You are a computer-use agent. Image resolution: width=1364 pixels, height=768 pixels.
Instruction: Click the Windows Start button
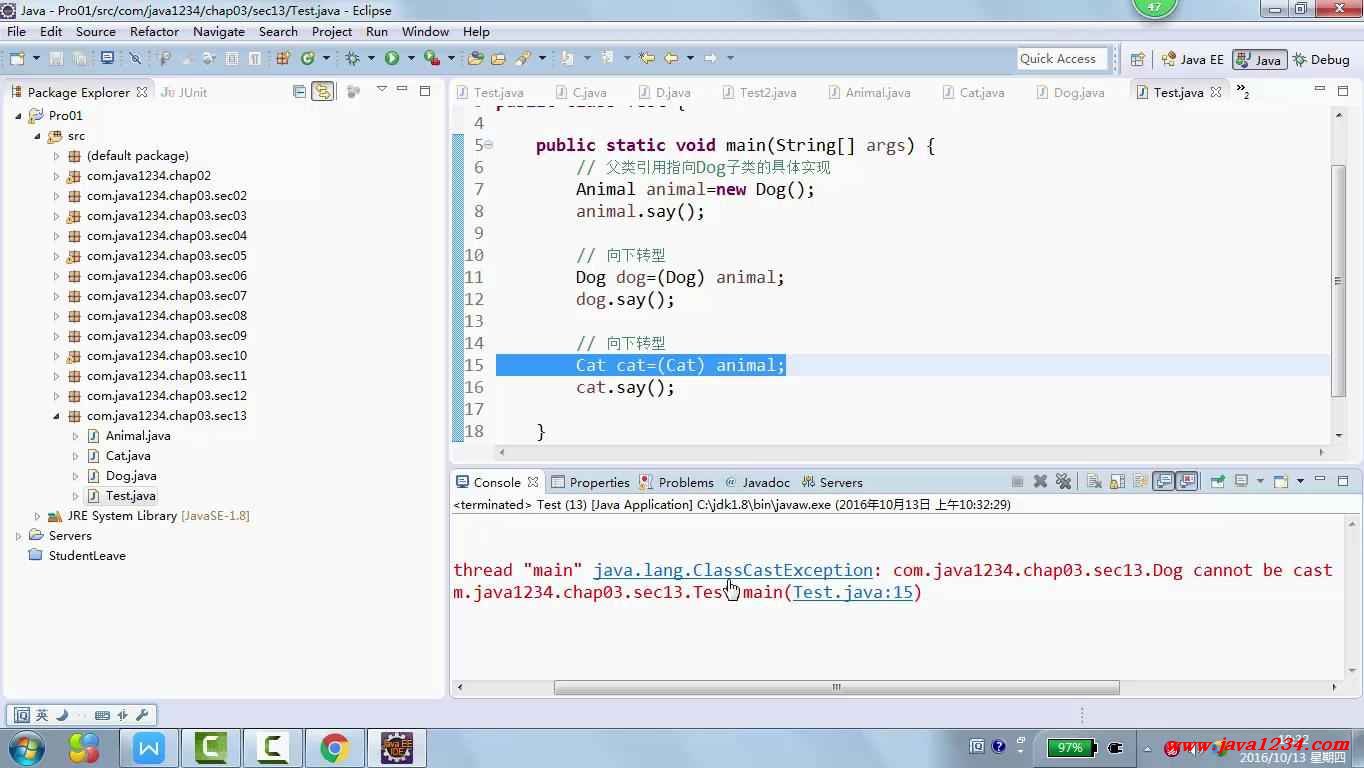tap(25, 747)
